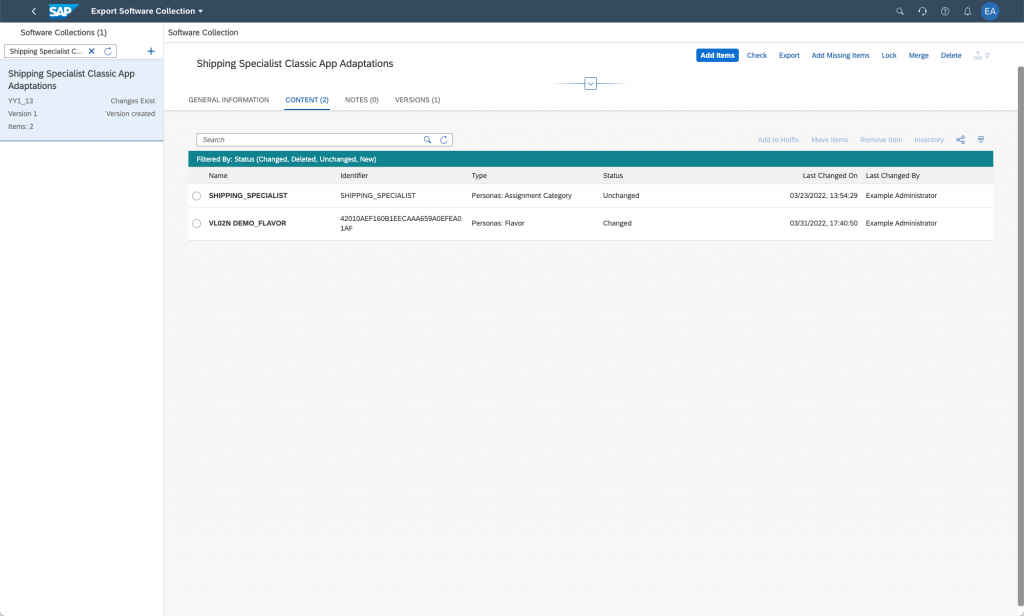Click the search magnifier in content search
Viewport: 1024px width, 616px height.
pyautogui.click(x=427, y=140)
